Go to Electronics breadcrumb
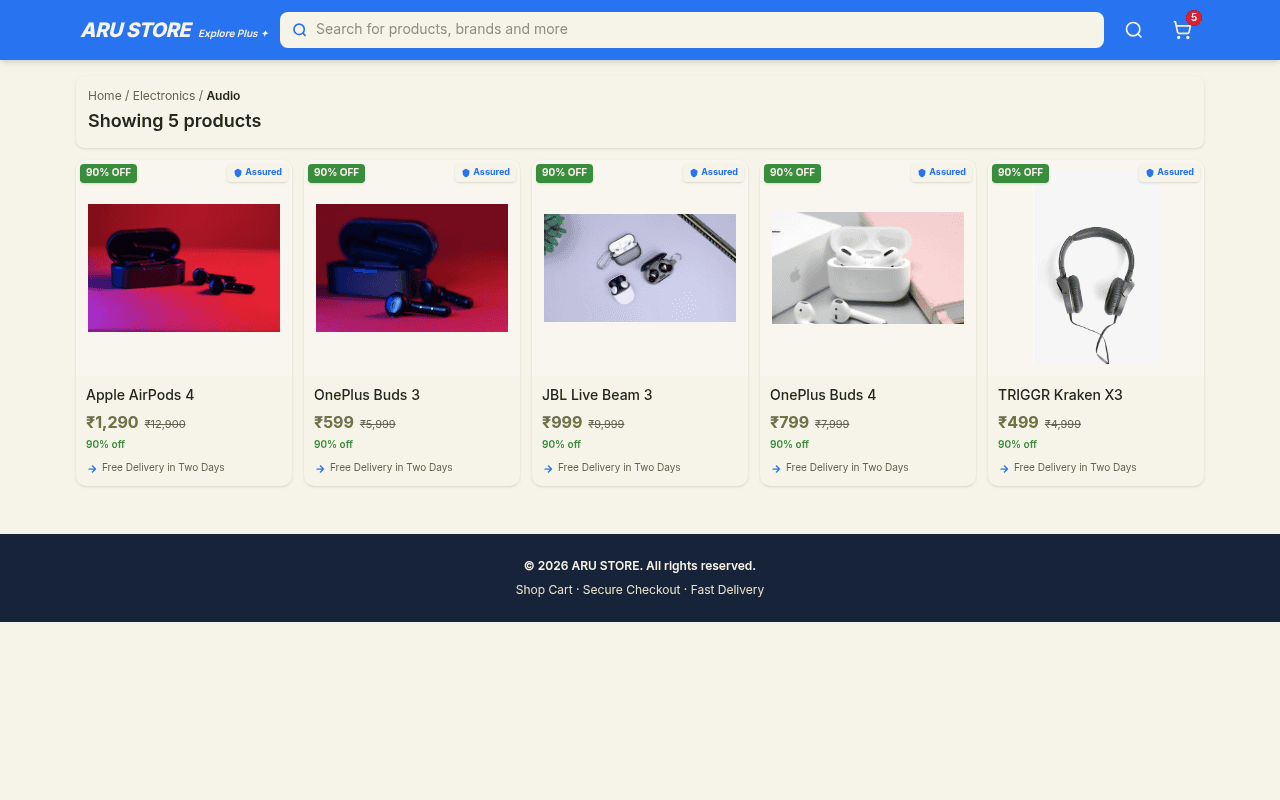This screenshot has width=1280, height=800. (x=164, y=96)
